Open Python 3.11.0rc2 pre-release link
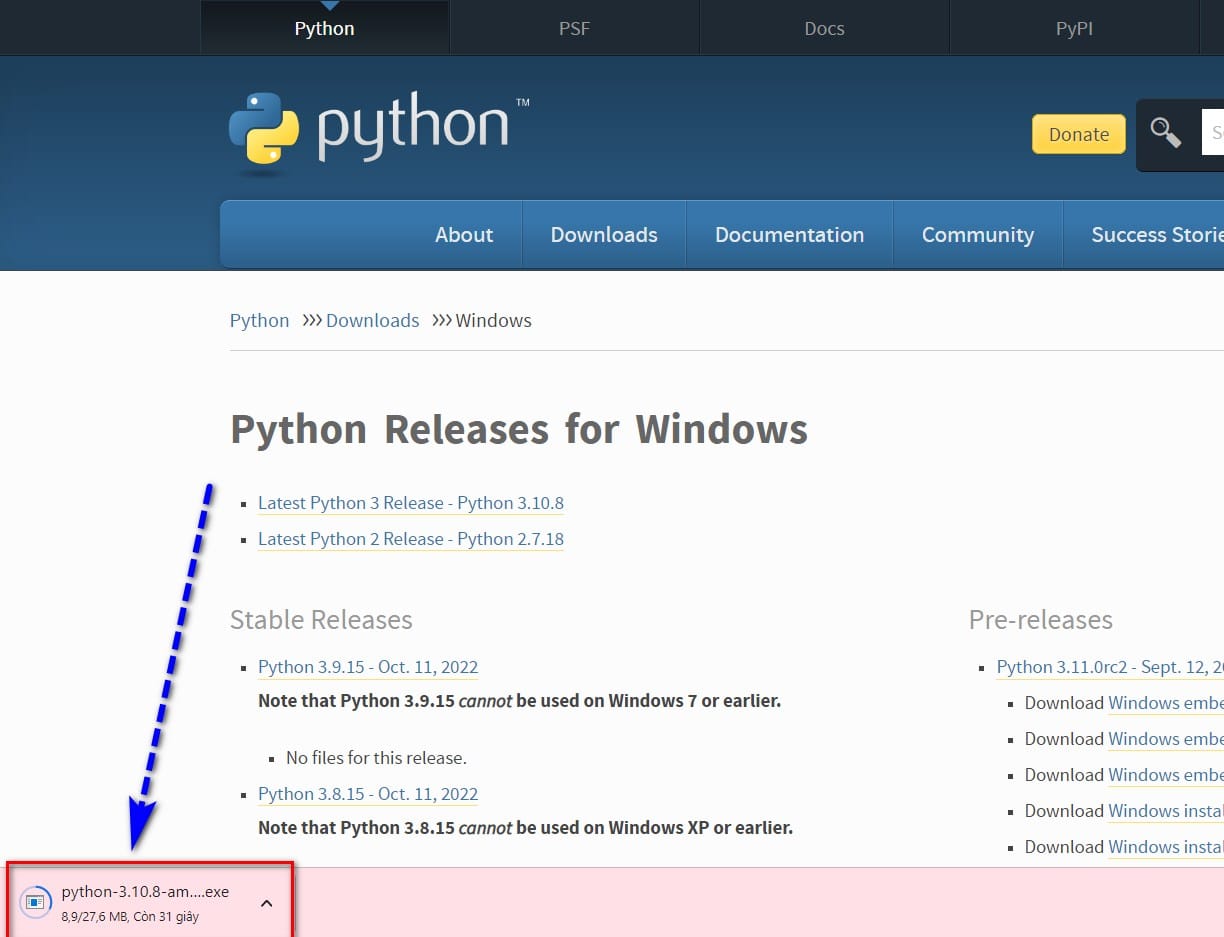 pos(1110,667)
